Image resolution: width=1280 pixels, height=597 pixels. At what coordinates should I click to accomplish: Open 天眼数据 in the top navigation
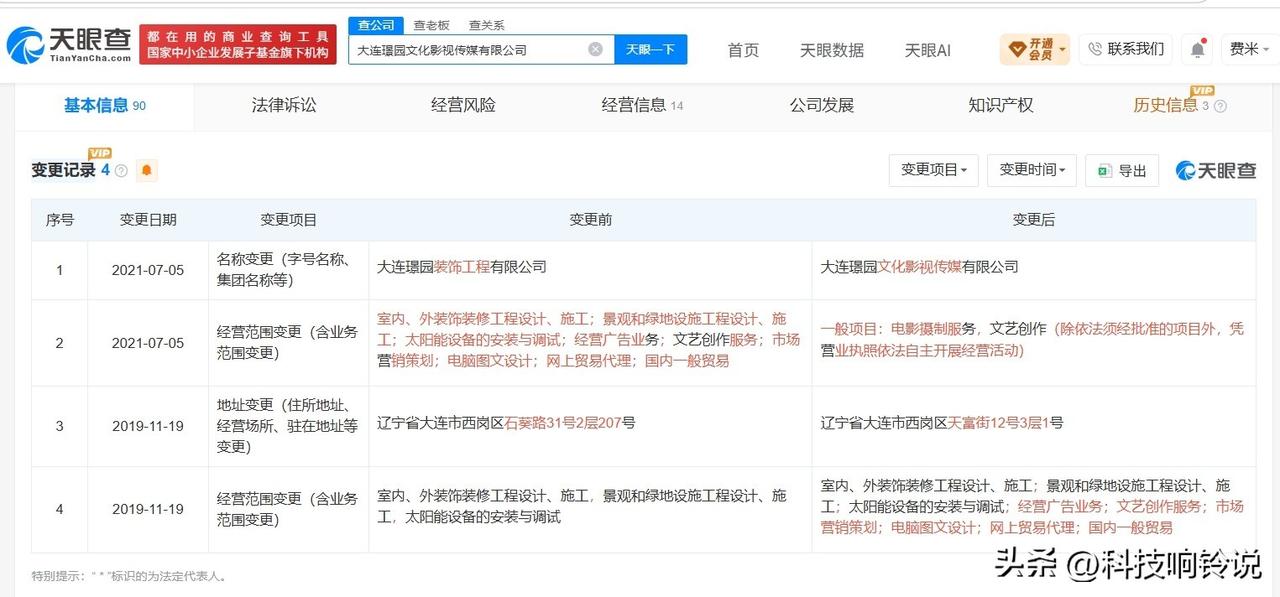(832, 50)
